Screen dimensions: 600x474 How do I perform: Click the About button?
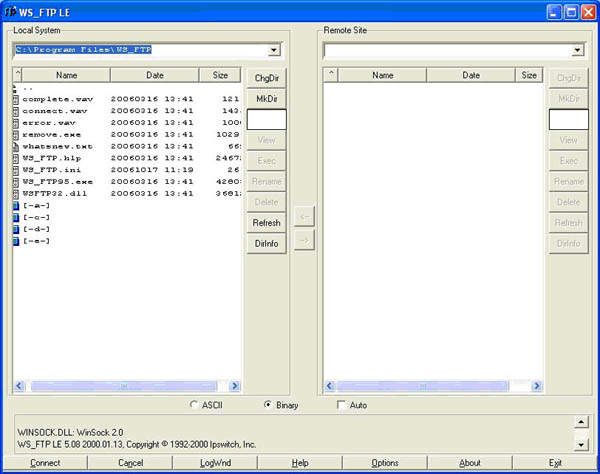point(470,463)
